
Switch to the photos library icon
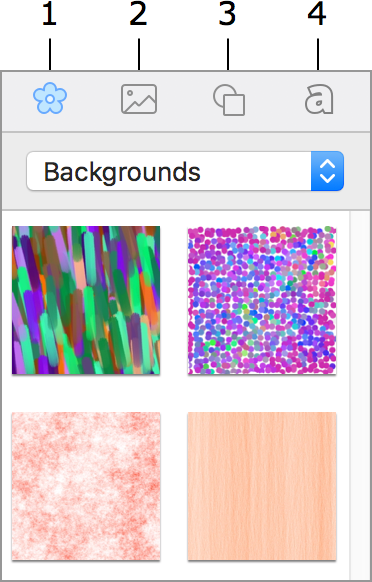pyautogui.click(x=139, y=99)
